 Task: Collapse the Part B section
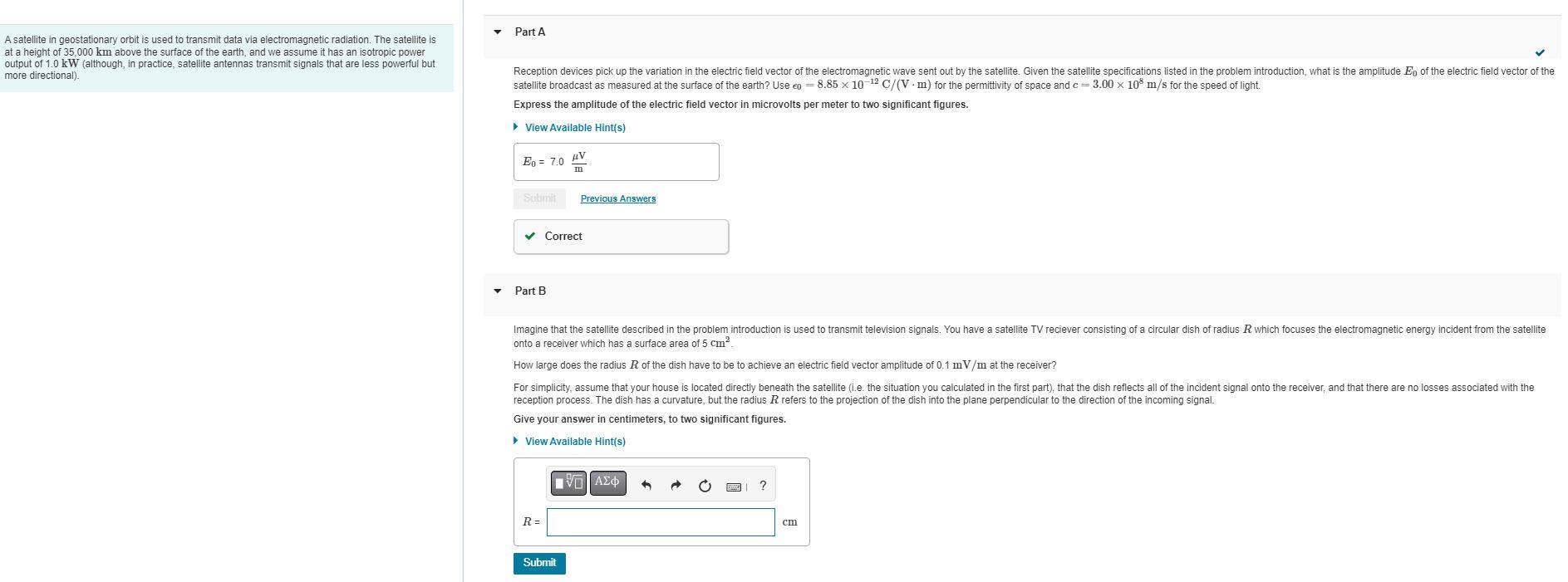[497, 291]
